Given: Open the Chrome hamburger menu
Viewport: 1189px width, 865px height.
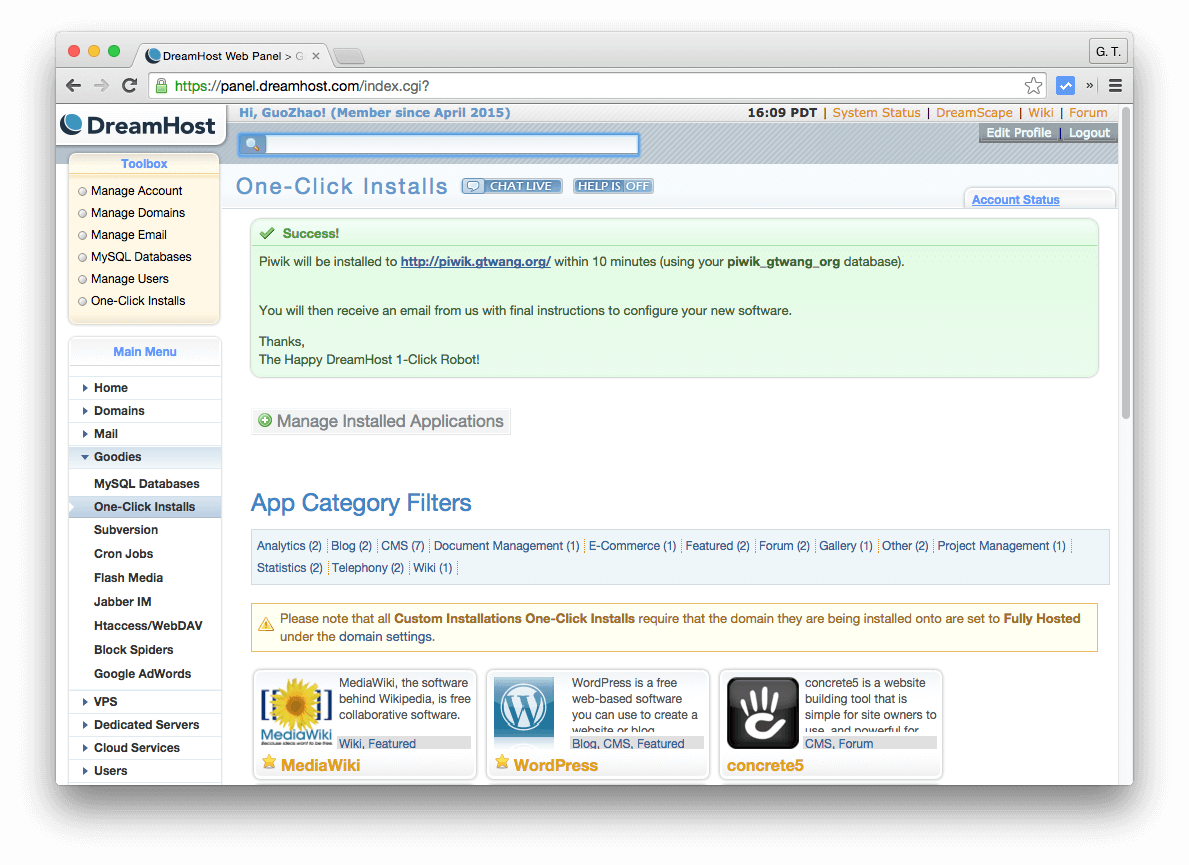Looking at the screenshot, I should 1115,86.
